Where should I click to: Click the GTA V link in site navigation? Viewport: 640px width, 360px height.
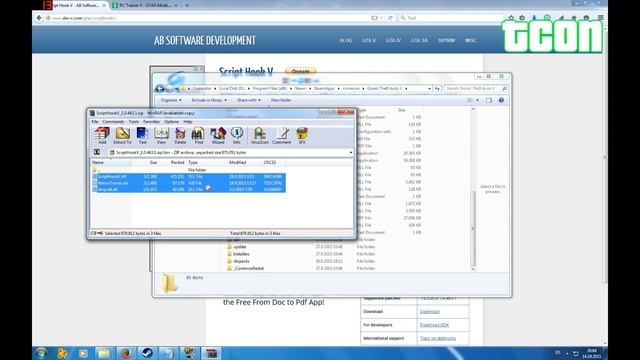(369, 40)
